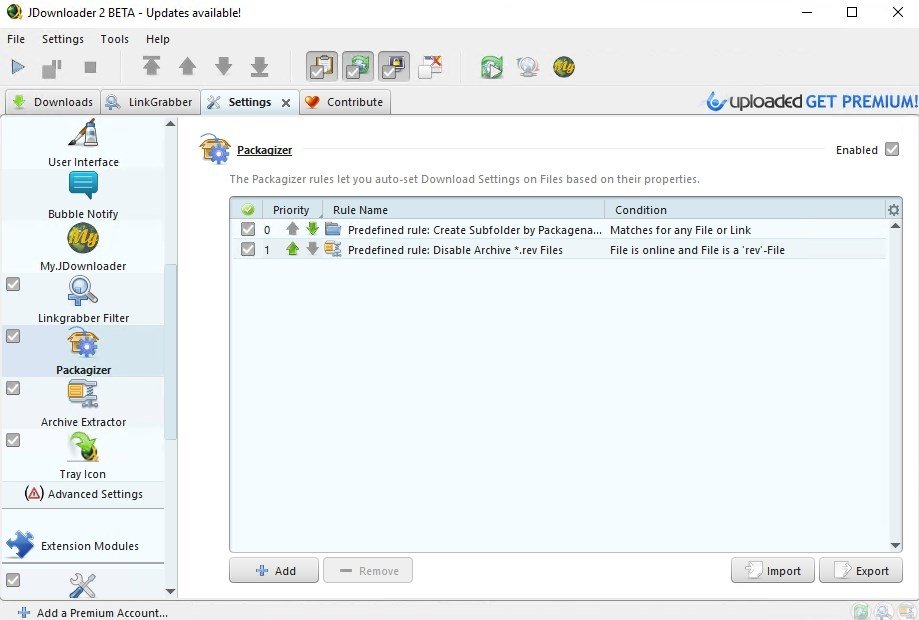Open the File menu
The image size is (919, 620).
(16, 39)
